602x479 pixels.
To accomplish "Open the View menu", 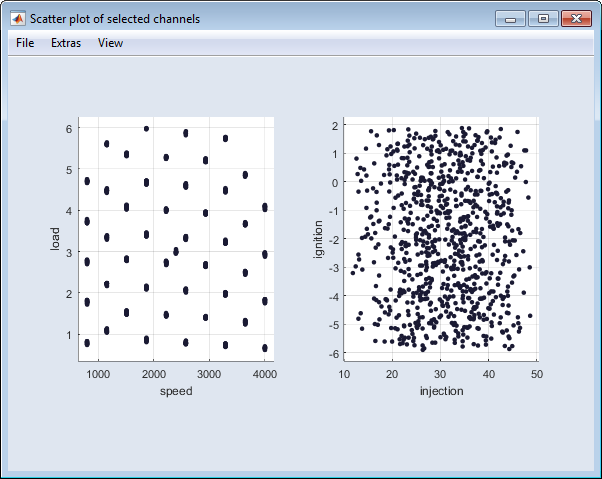I will pyautogui.click(x=111, y=43).
